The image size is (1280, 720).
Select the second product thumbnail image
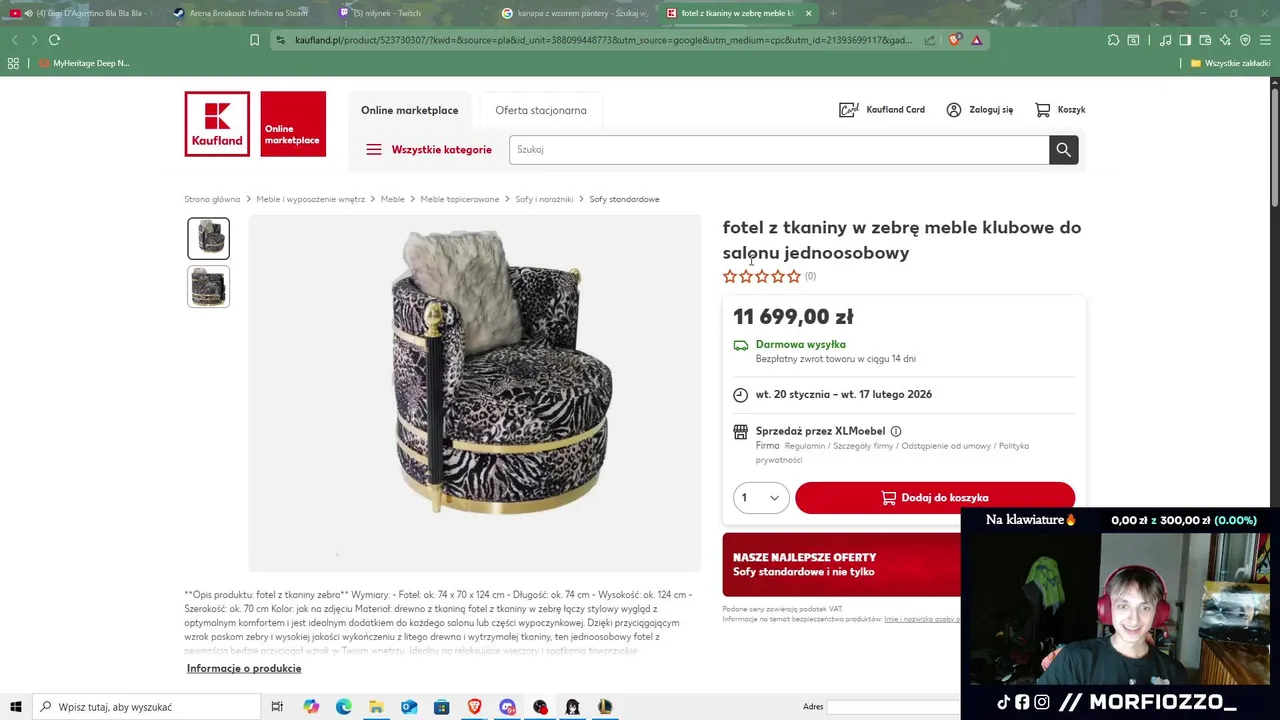209,287
